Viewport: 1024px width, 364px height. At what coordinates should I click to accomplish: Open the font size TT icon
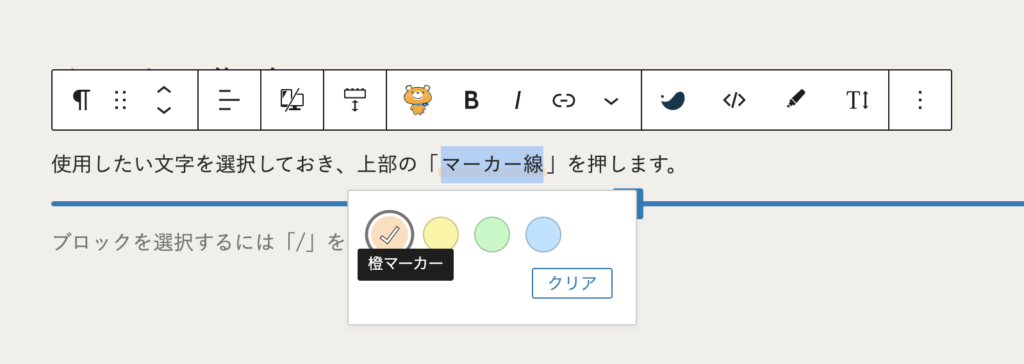857,100
